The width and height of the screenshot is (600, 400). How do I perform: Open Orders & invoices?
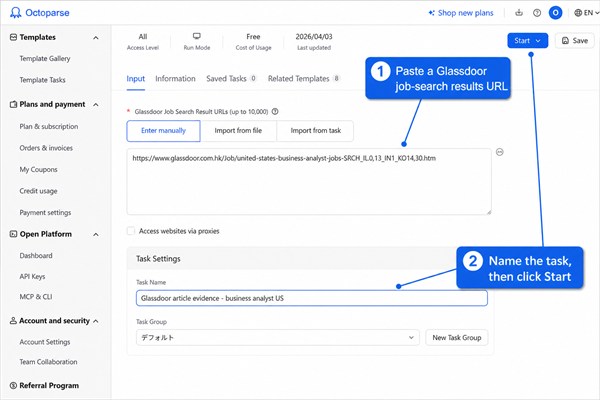(x=46, y=148)
